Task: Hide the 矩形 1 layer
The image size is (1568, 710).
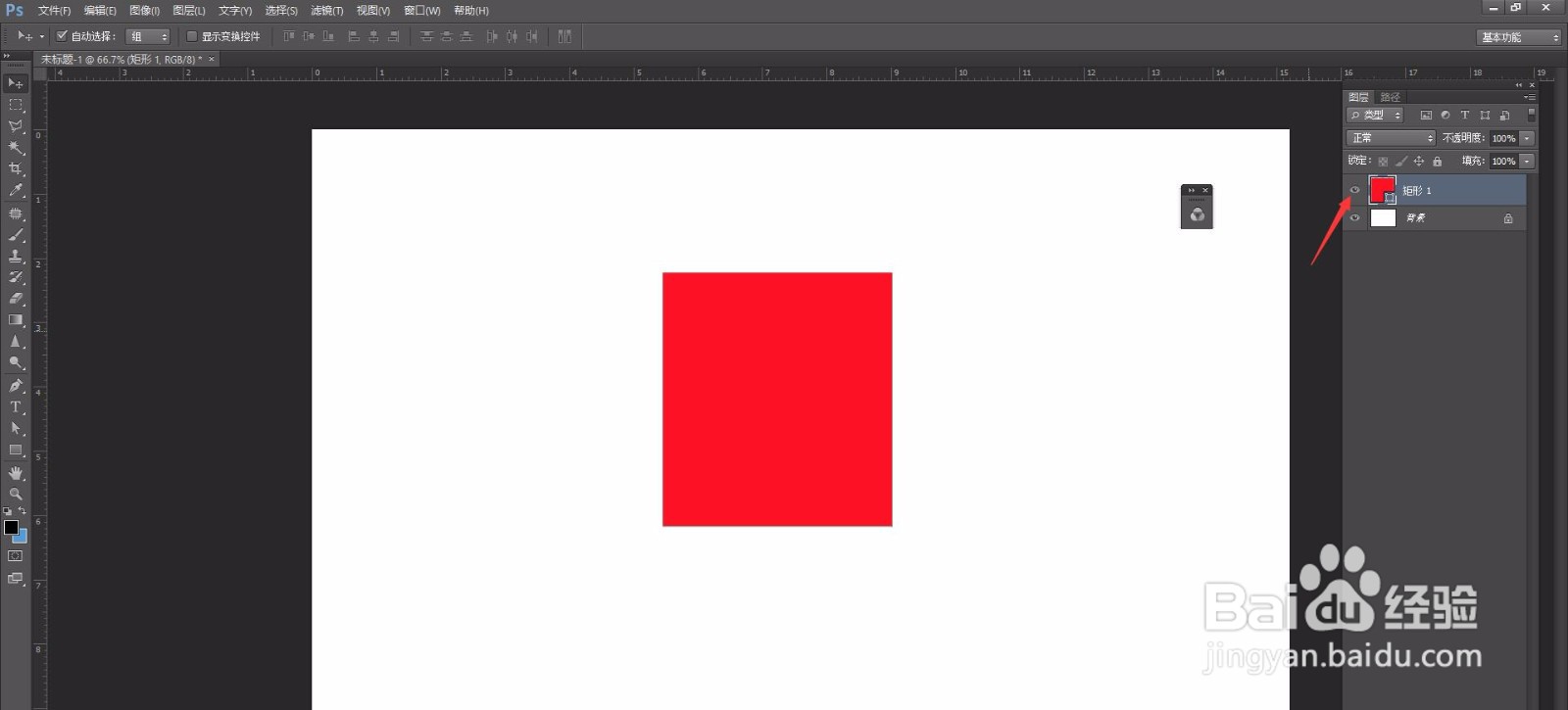Action: point(1355,190)
